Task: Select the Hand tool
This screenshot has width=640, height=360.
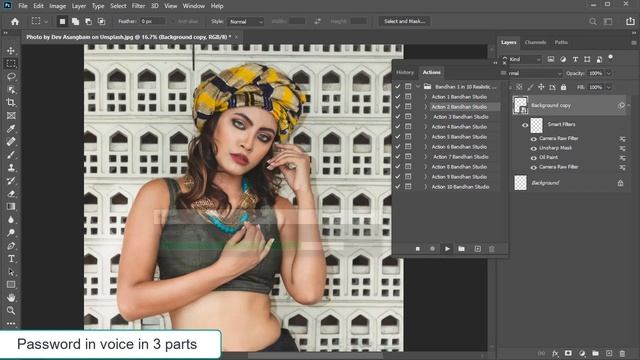Action: click(x=11, y=298)
